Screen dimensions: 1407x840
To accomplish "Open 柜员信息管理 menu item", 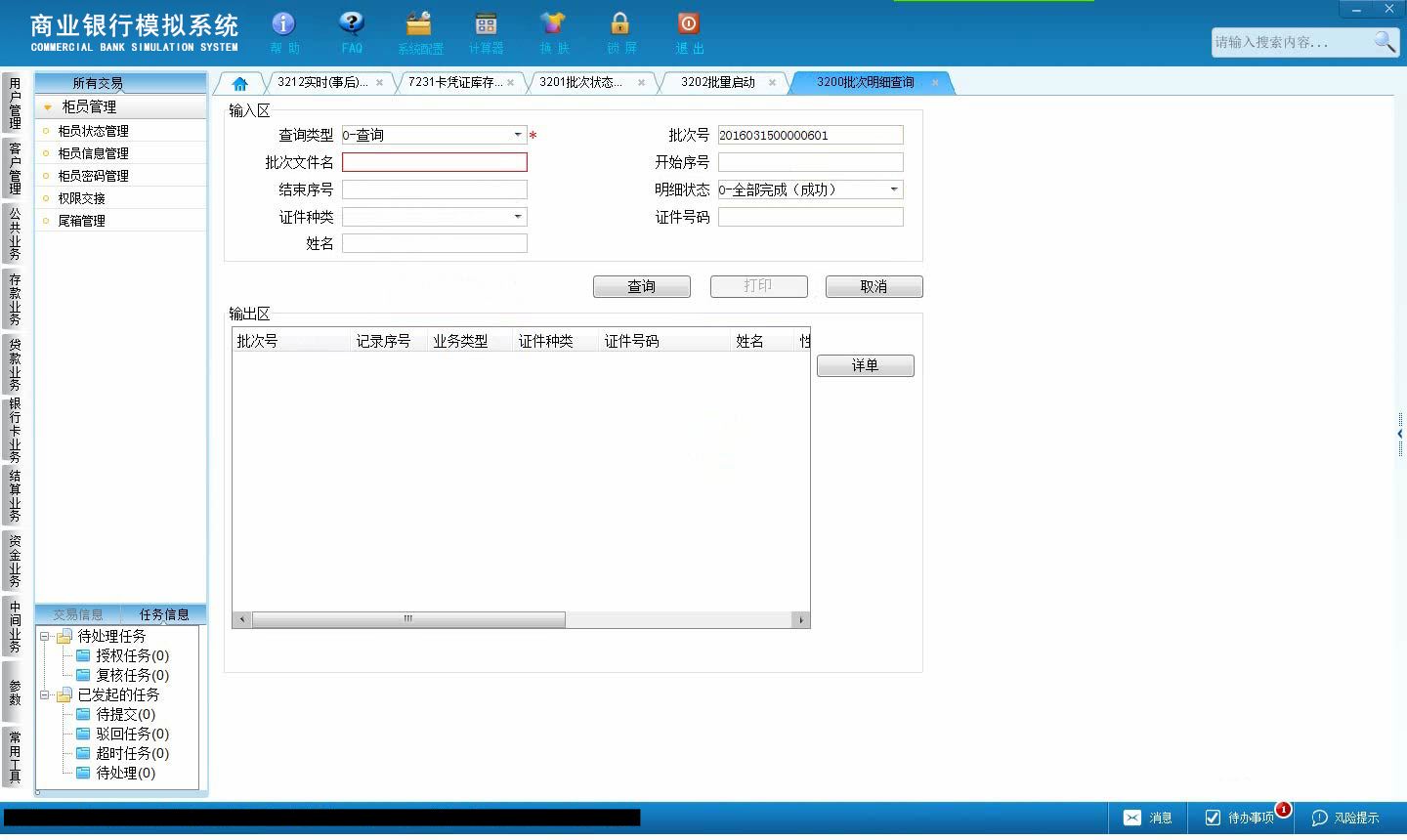I will (x=121, y=153).
